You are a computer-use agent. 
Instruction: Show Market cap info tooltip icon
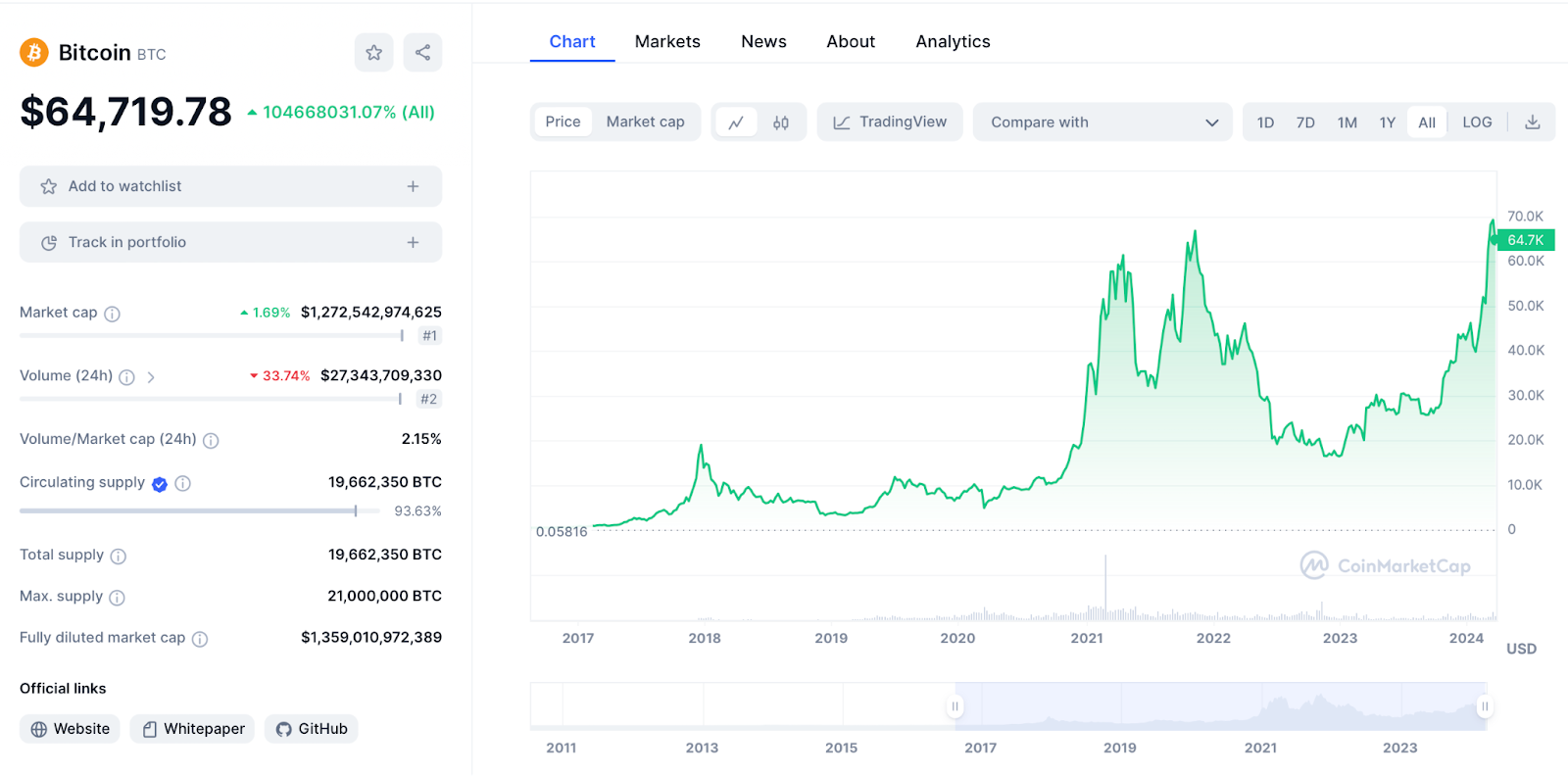(113, 314)
